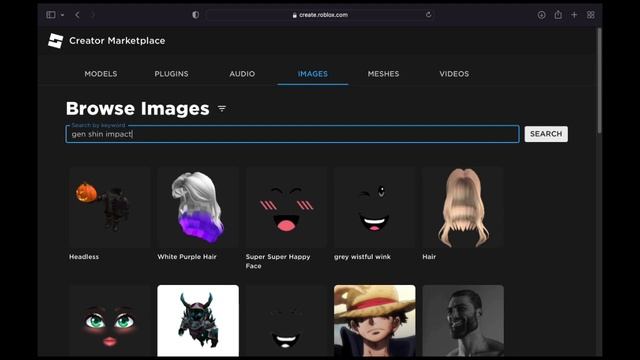The image size is (640, 360).
Task: Switch to the PLUGINS tab
Action: point(171,74)
